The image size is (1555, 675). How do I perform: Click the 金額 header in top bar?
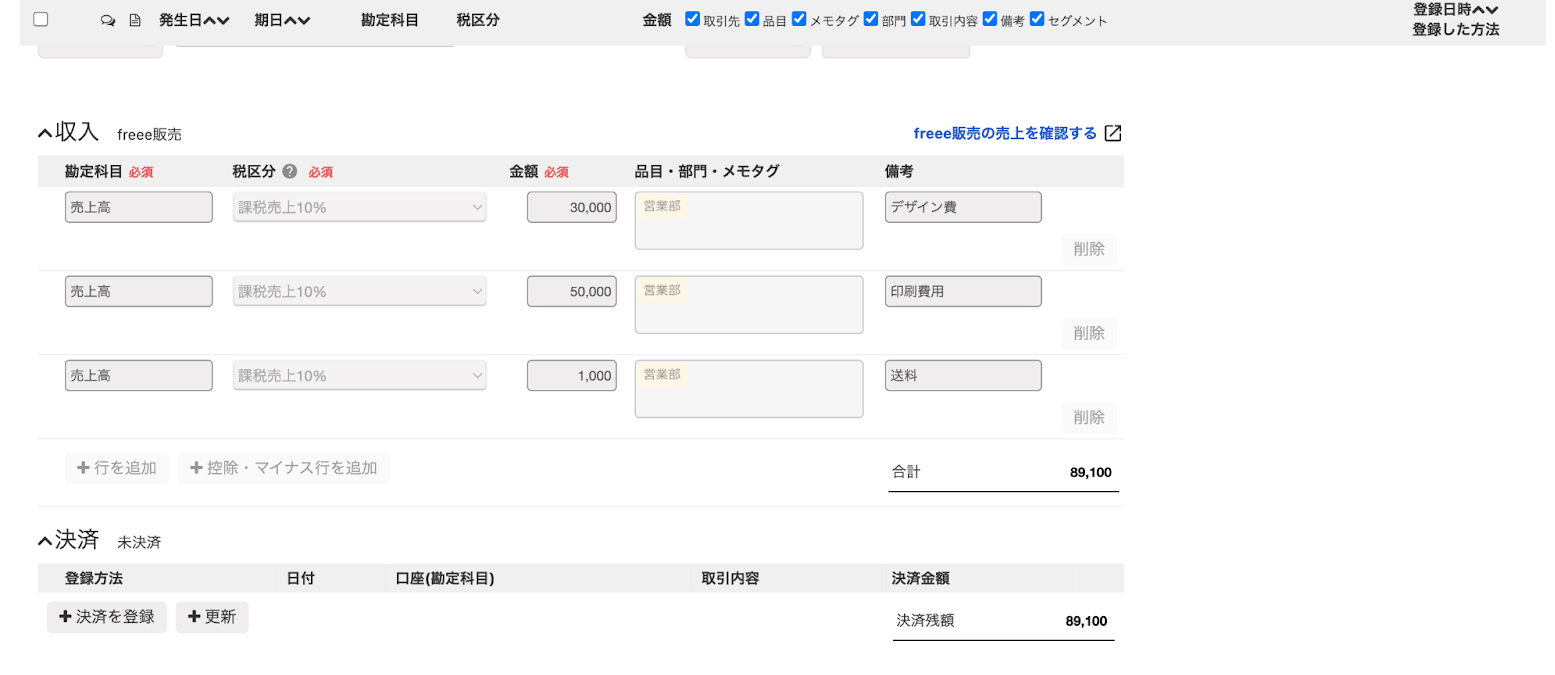tap(657, 20)
